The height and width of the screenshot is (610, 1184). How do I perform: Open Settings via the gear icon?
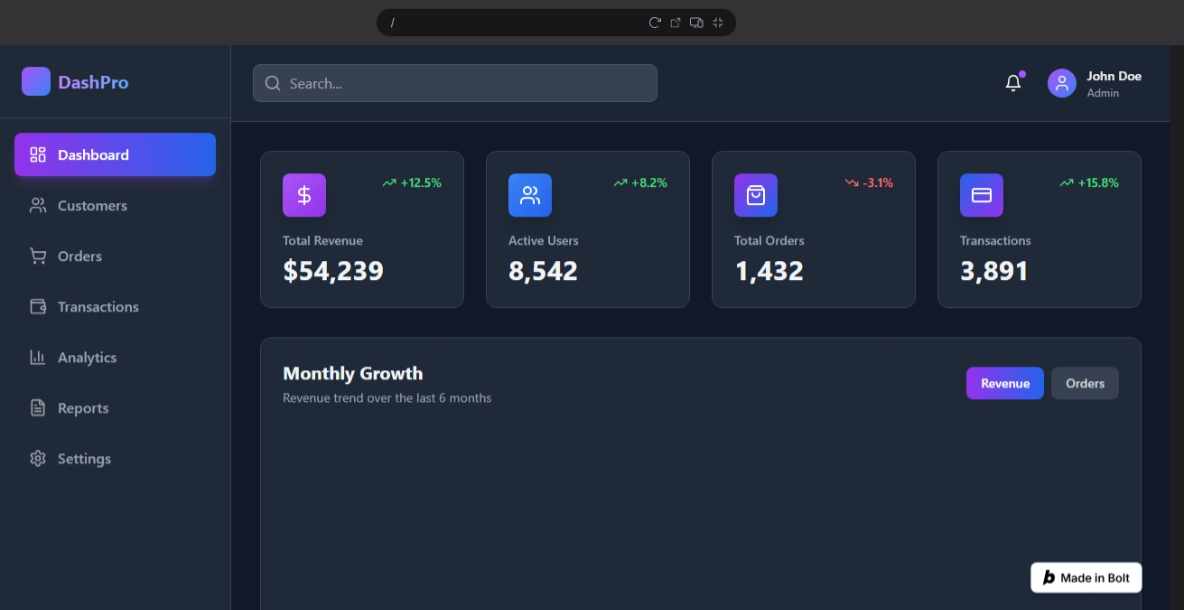[x=38, y=458]
